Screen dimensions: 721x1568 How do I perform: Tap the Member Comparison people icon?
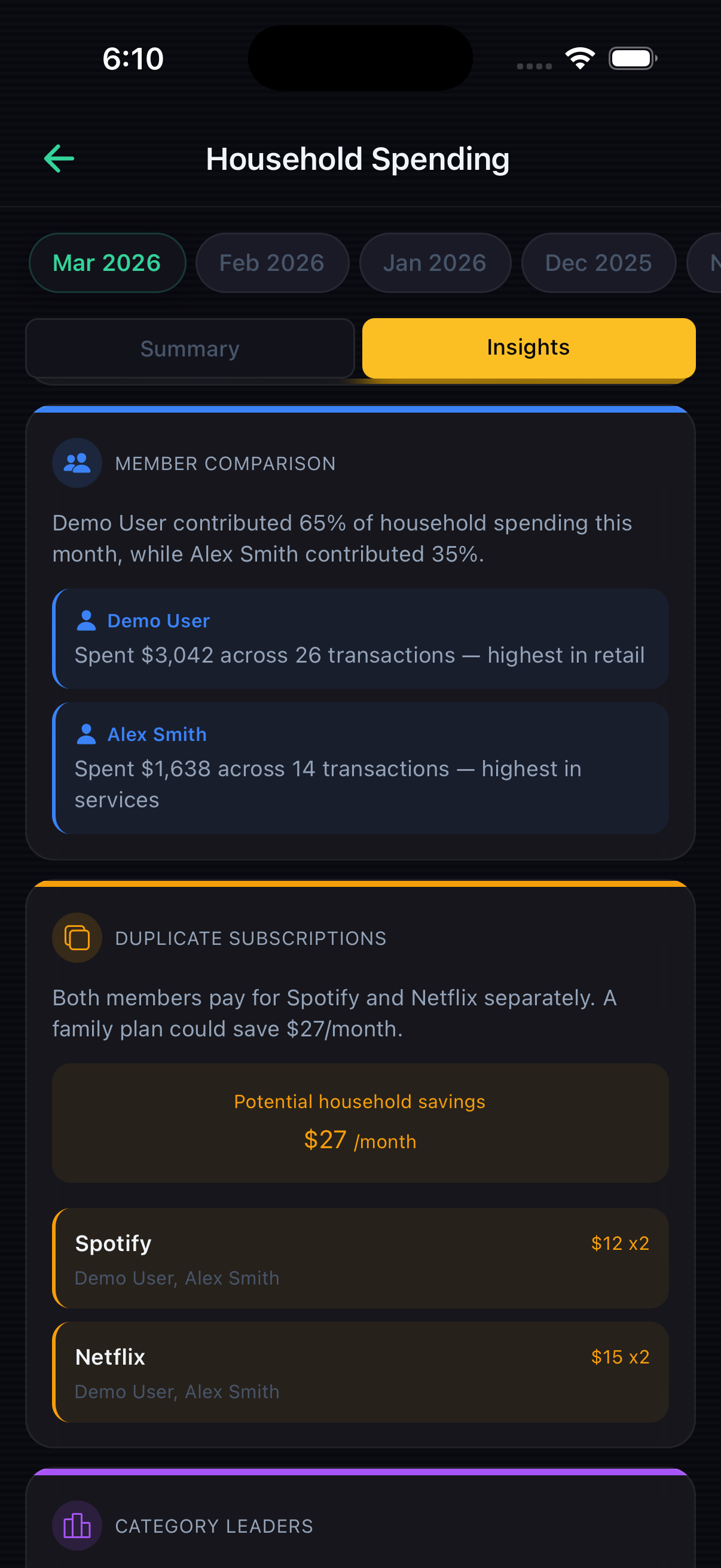77,463
